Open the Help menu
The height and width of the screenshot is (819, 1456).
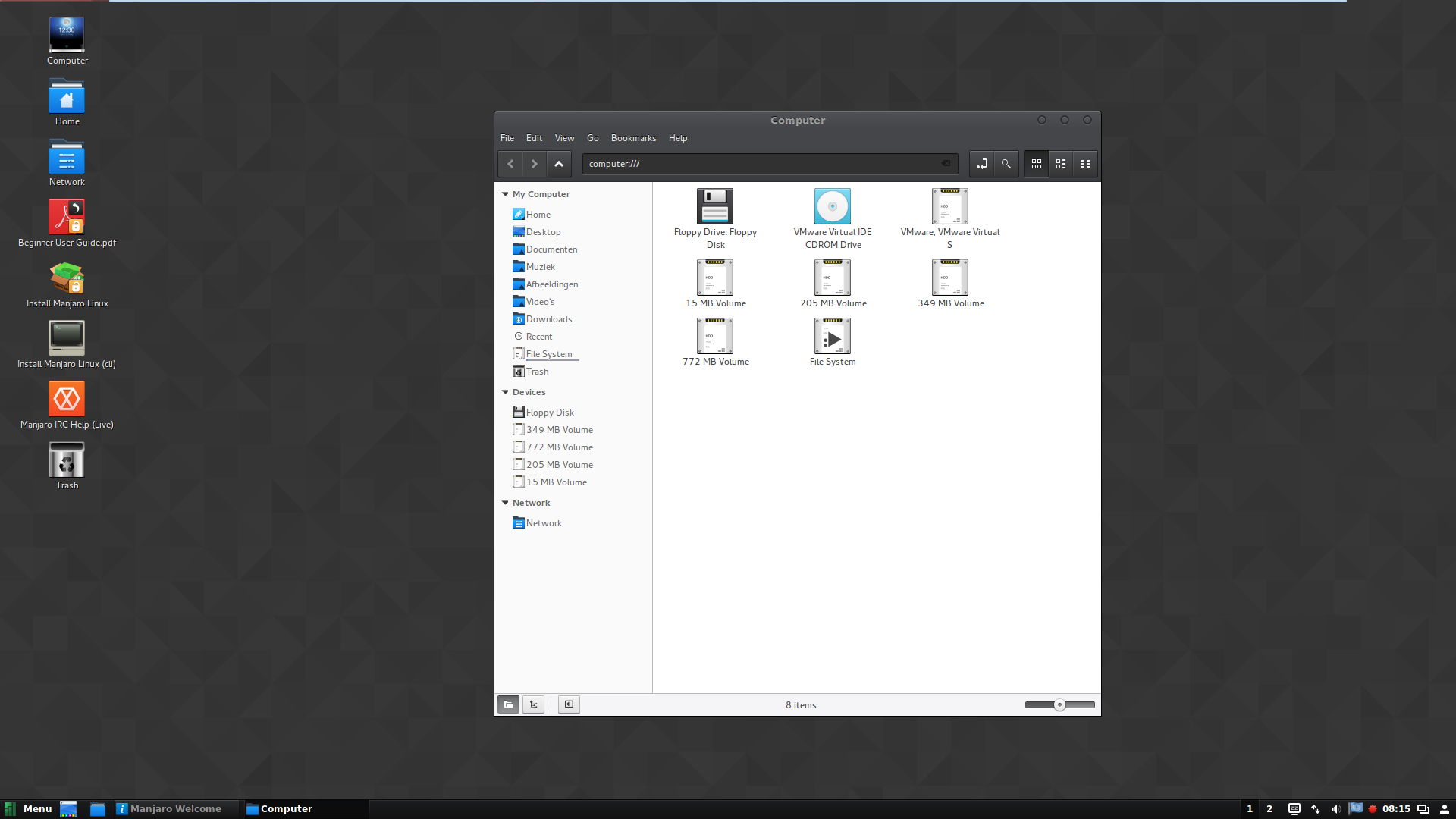(678, 138)
